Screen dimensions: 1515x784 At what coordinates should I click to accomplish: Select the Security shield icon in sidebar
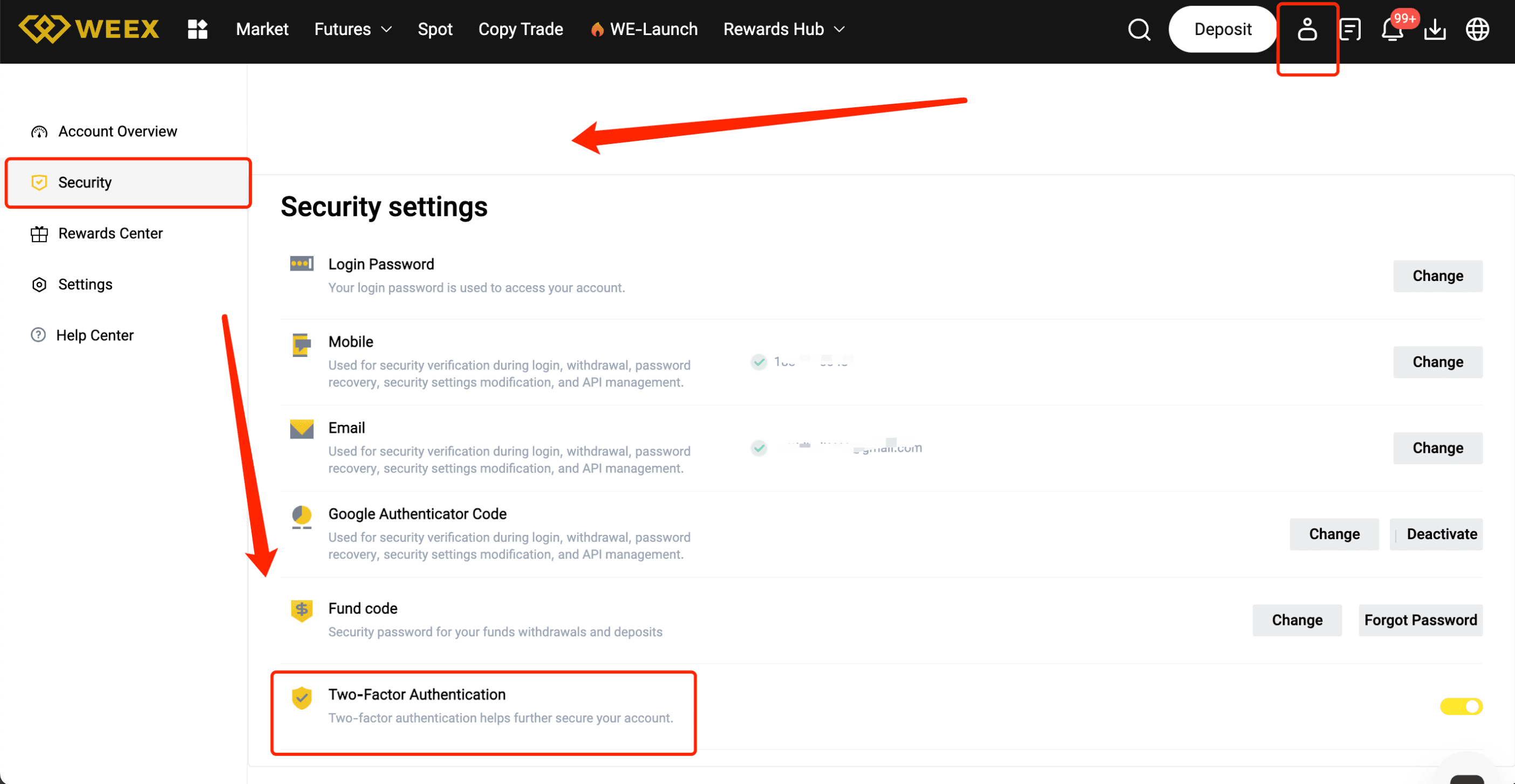tap(39, 182)
